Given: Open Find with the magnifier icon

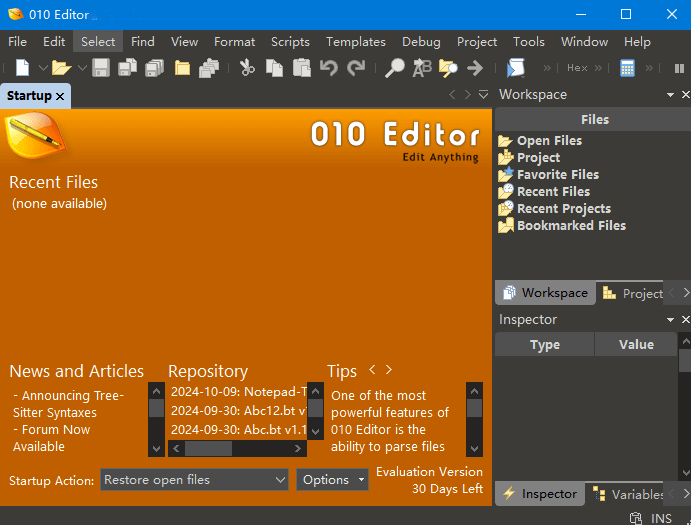Looking at the screenshot, I should (x=396, y=68).
